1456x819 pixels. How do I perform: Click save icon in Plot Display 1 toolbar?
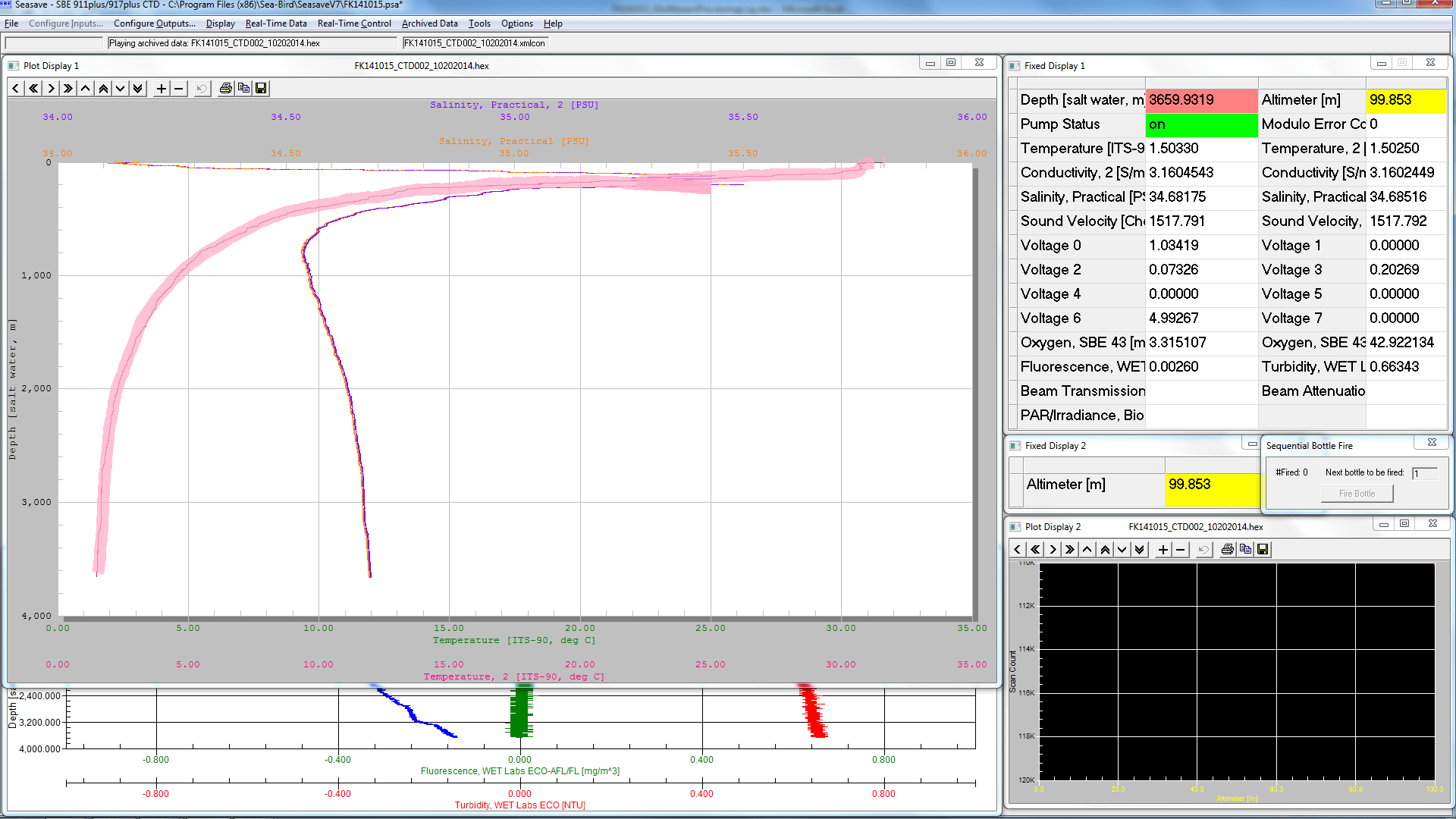(261, 89)
